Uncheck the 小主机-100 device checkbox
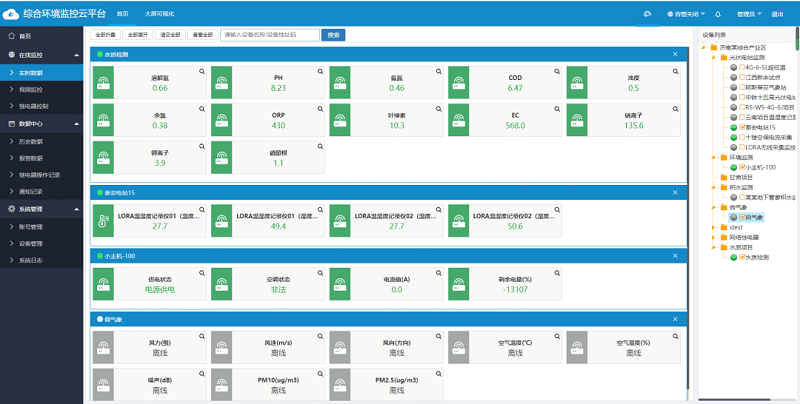 pos(742,167)
